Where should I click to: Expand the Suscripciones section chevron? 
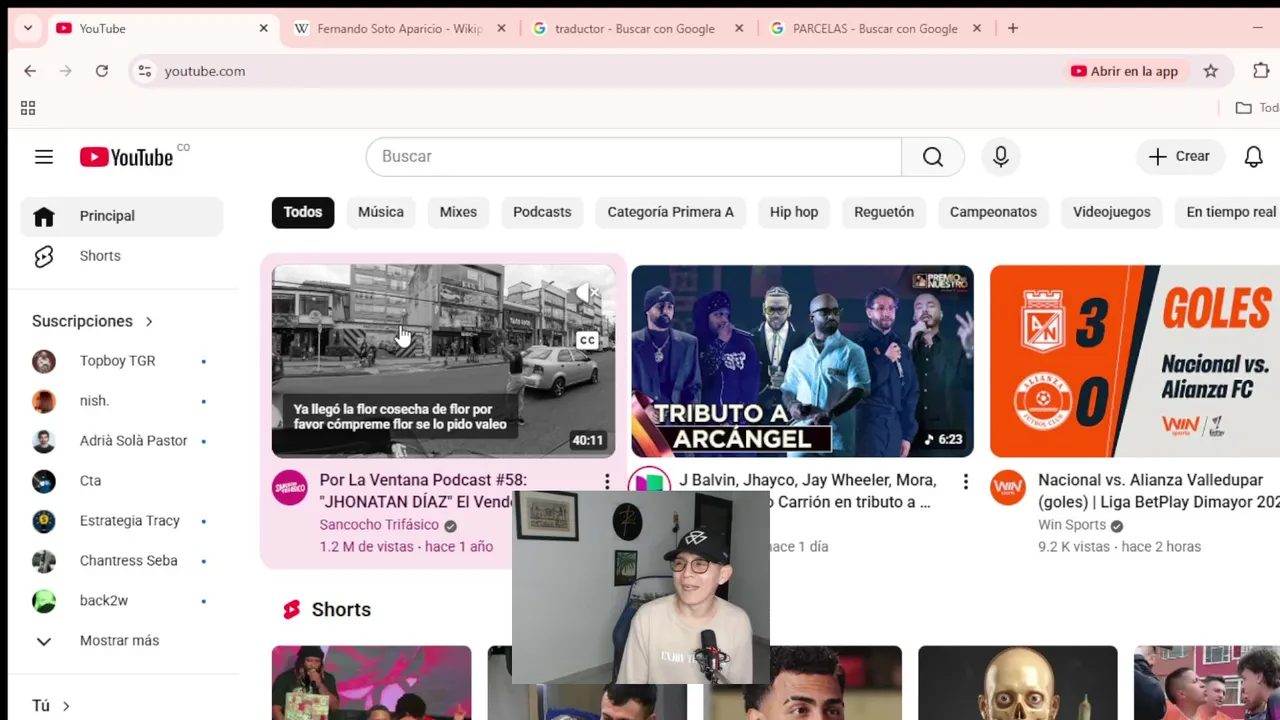[x=149, y=321]
